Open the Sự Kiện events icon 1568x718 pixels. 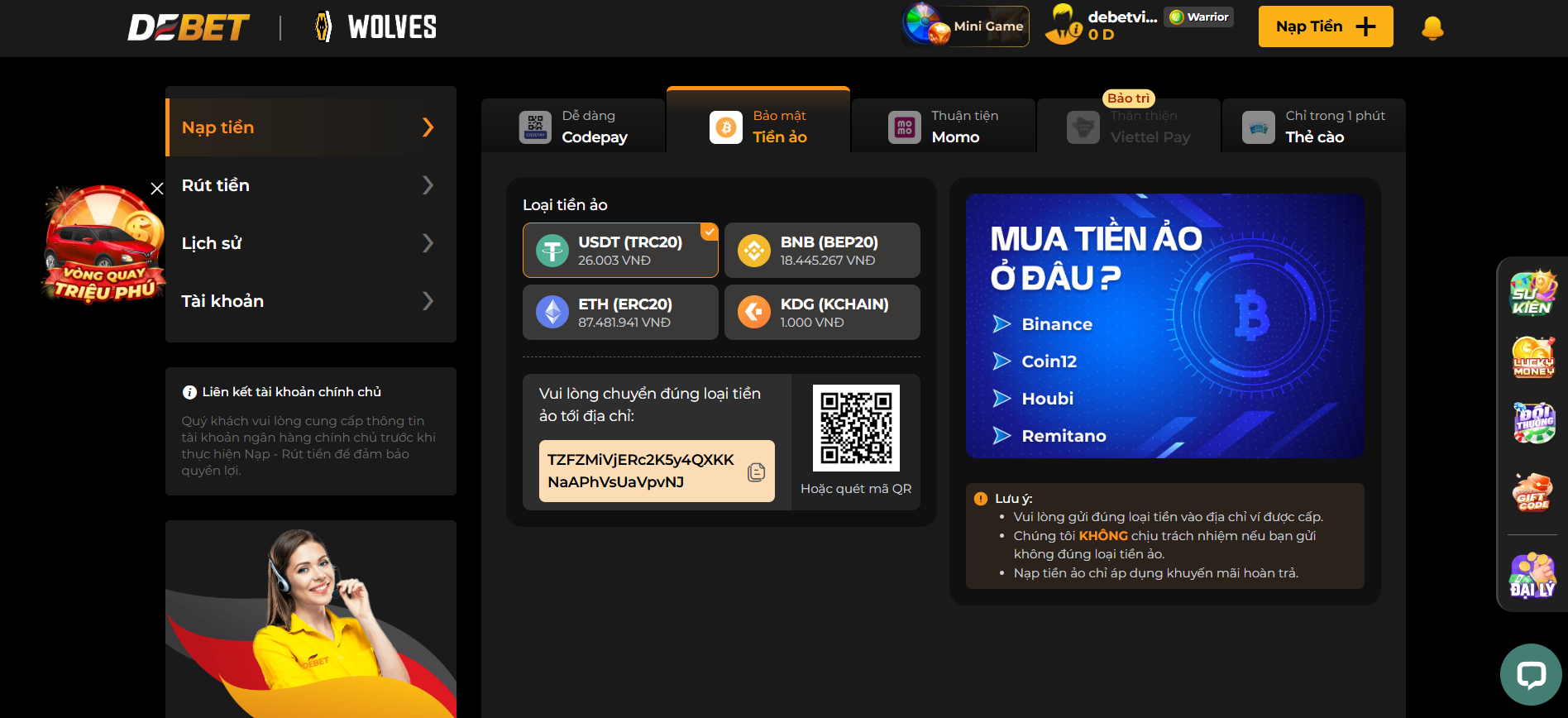click(x=1533, y=293)
